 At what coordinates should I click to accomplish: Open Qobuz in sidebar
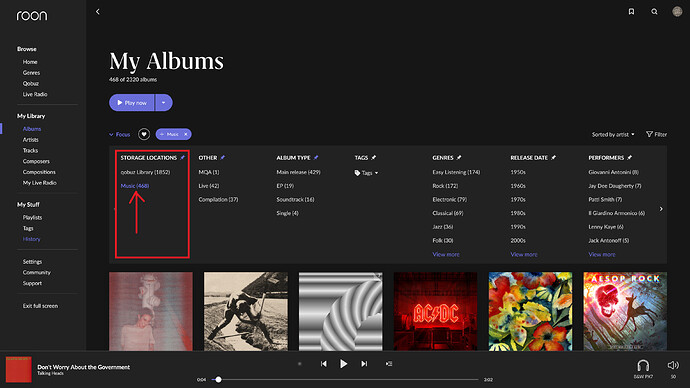coord(31,84)
